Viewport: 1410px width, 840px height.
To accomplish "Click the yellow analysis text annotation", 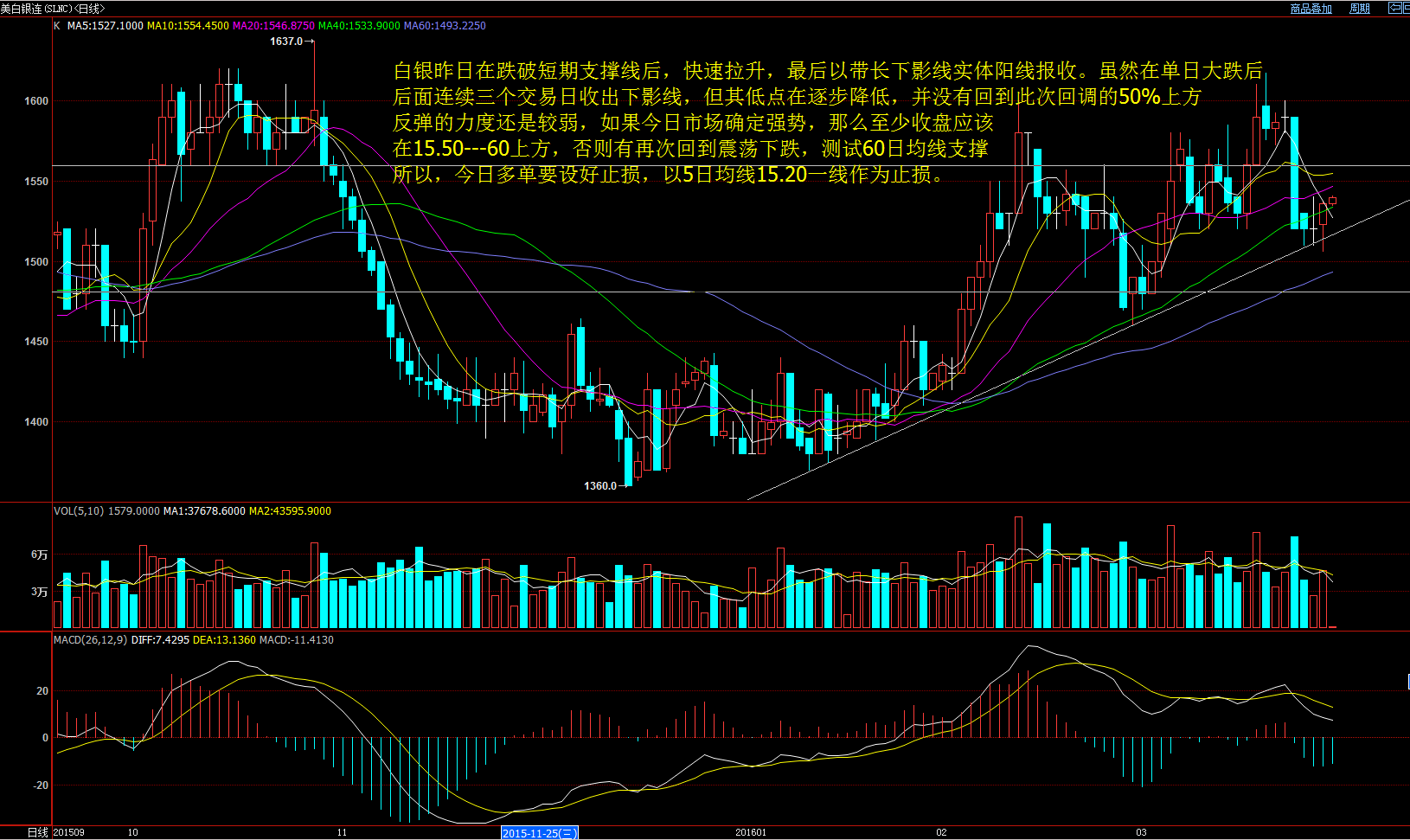I will point(692,122).
